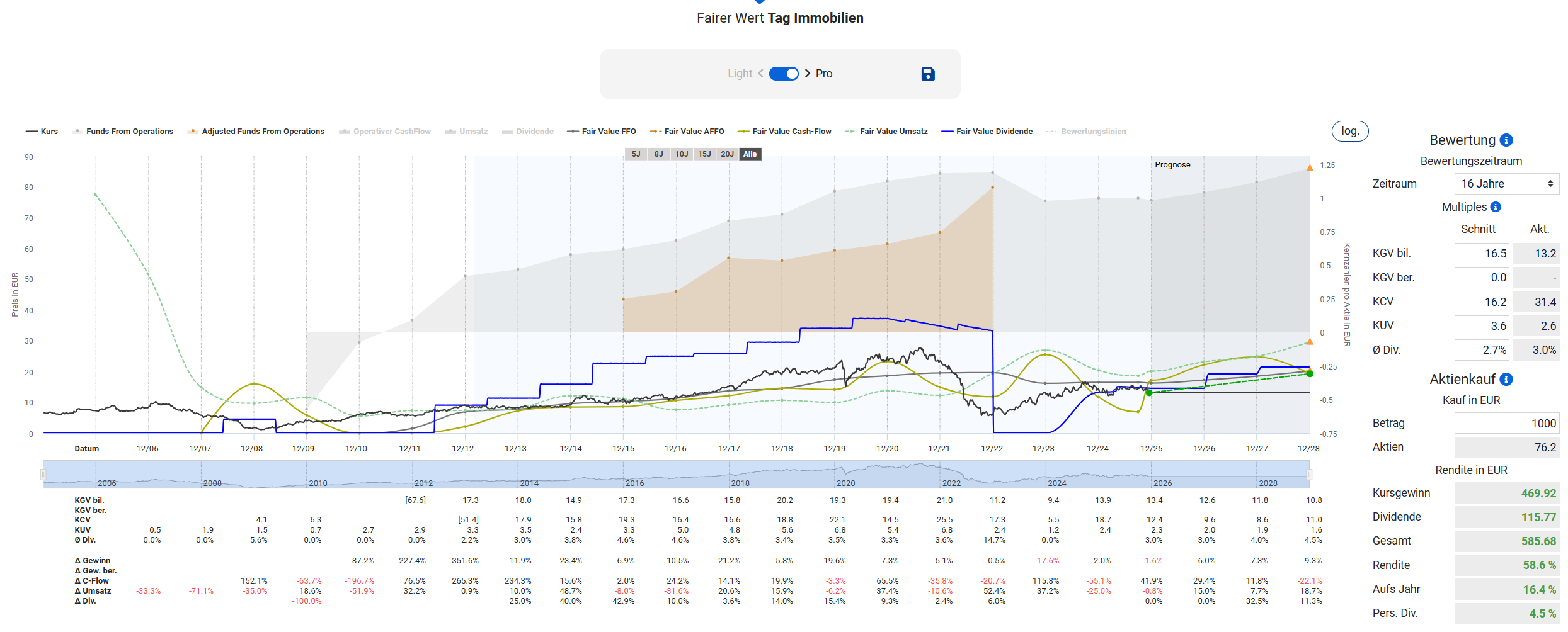Click the Betrag input field
Image resolution: width=1568 pixels, height=632 pixels.
pyautogui.click(x=1506, y=424)
